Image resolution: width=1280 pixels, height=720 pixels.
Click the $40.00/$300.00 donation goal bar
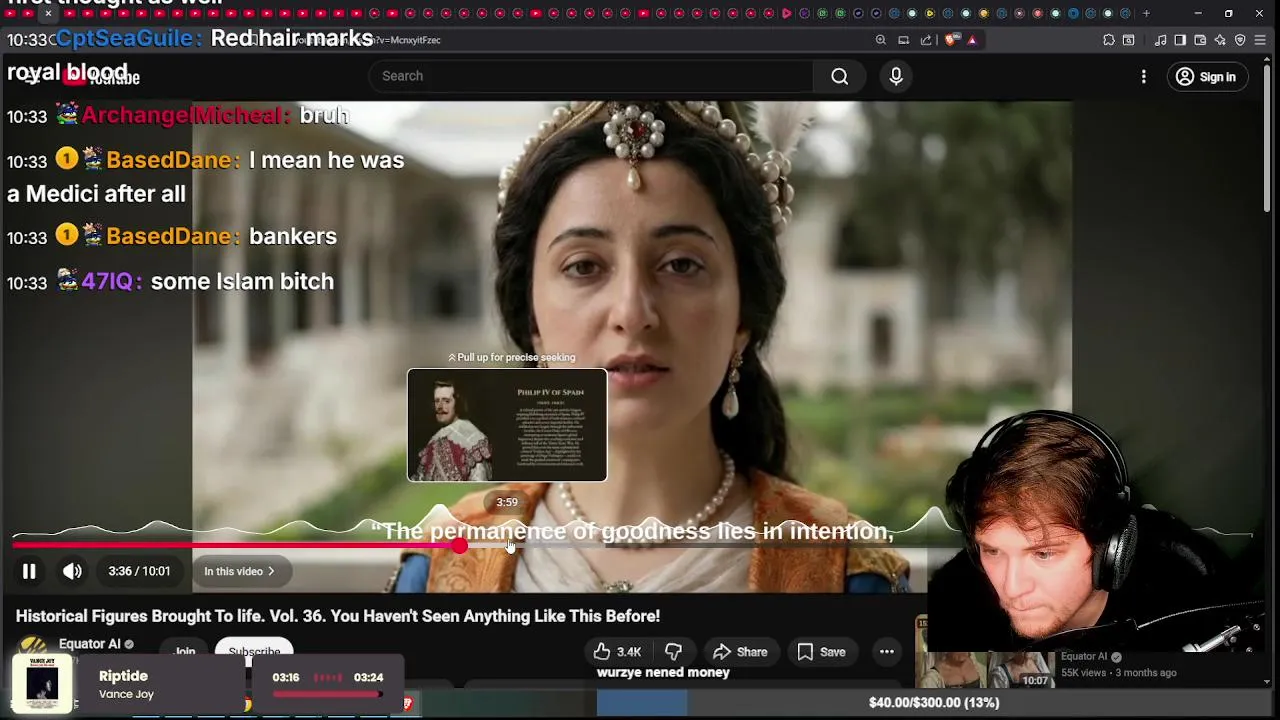pyautogui.click(x=933, y=703)
